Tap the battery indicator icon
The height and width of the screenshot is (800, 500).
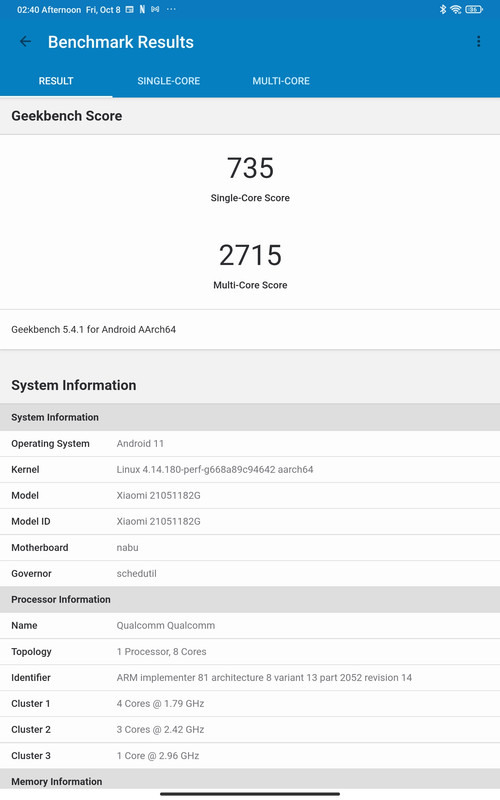click(473, 9)
